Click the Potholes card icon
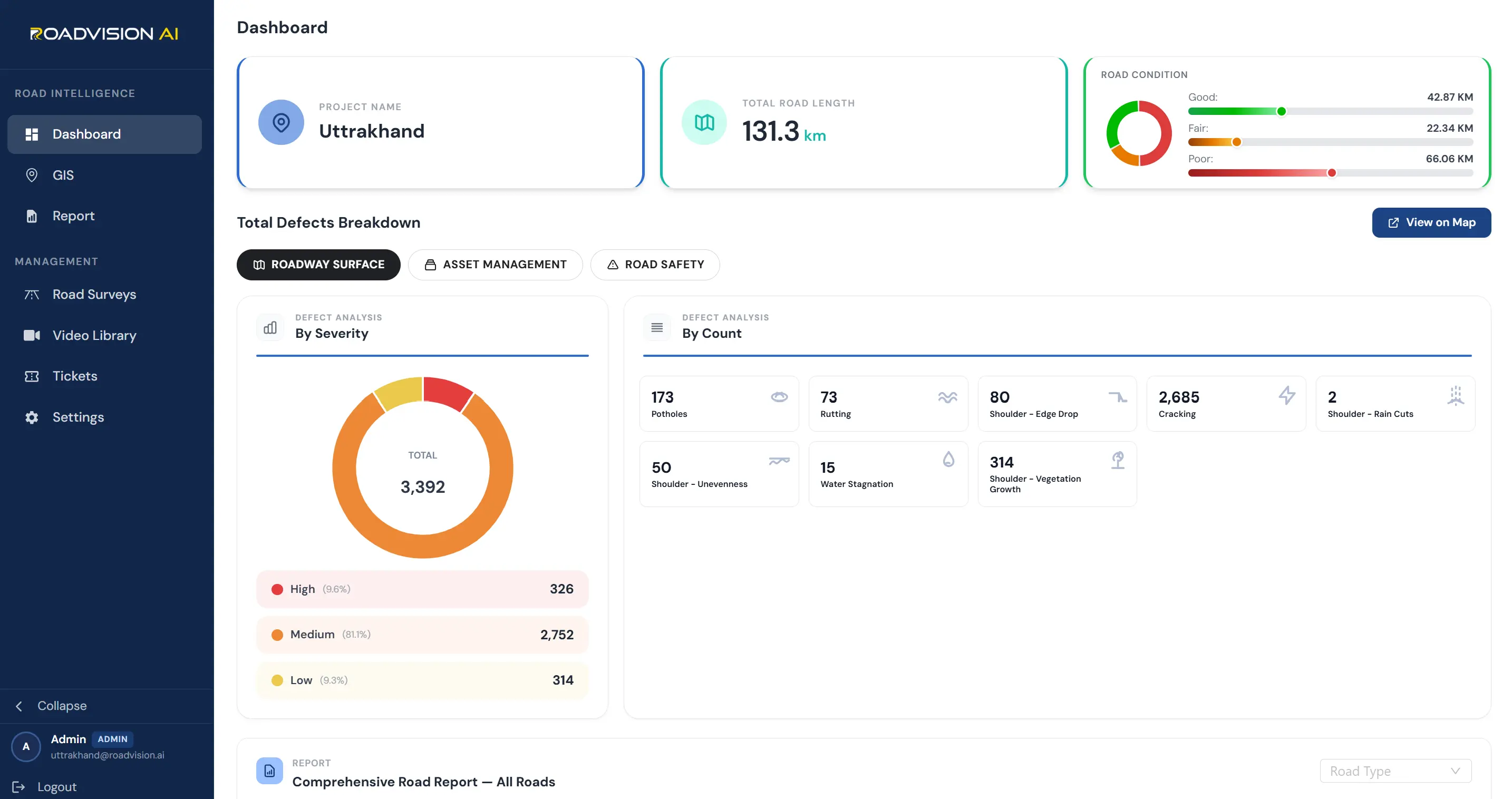The height and width of the screenshot is (799, 1512). pos(779,397)
